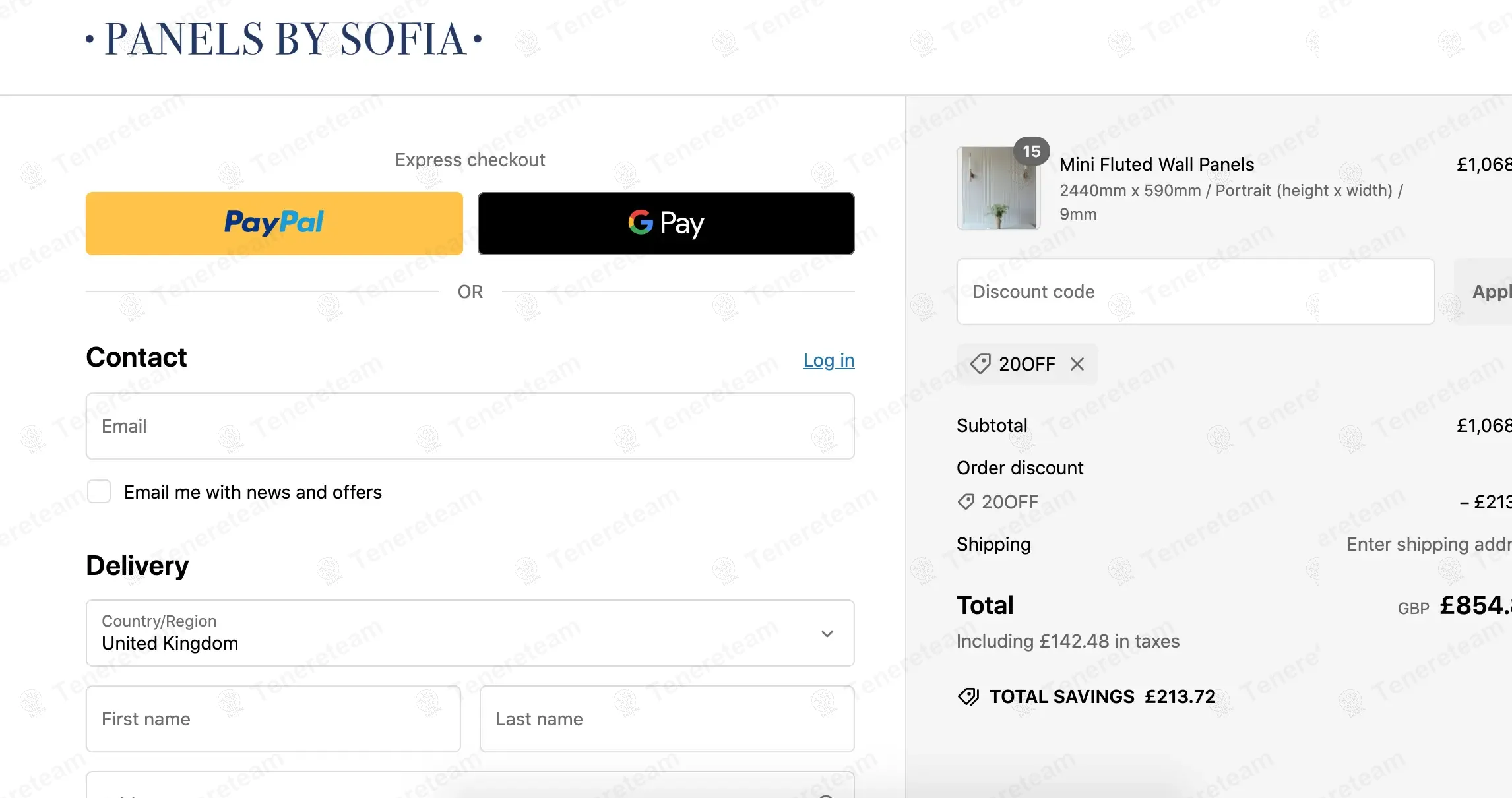Click the tag icon on 20OFF chip
Image resolution: width=1512 pixels, height=798 pixels.
click(980, 363)
